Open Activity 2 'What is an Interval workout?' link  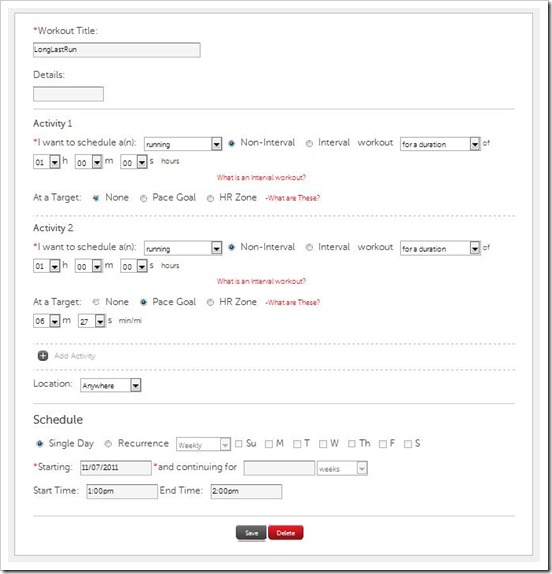point(261,281)
